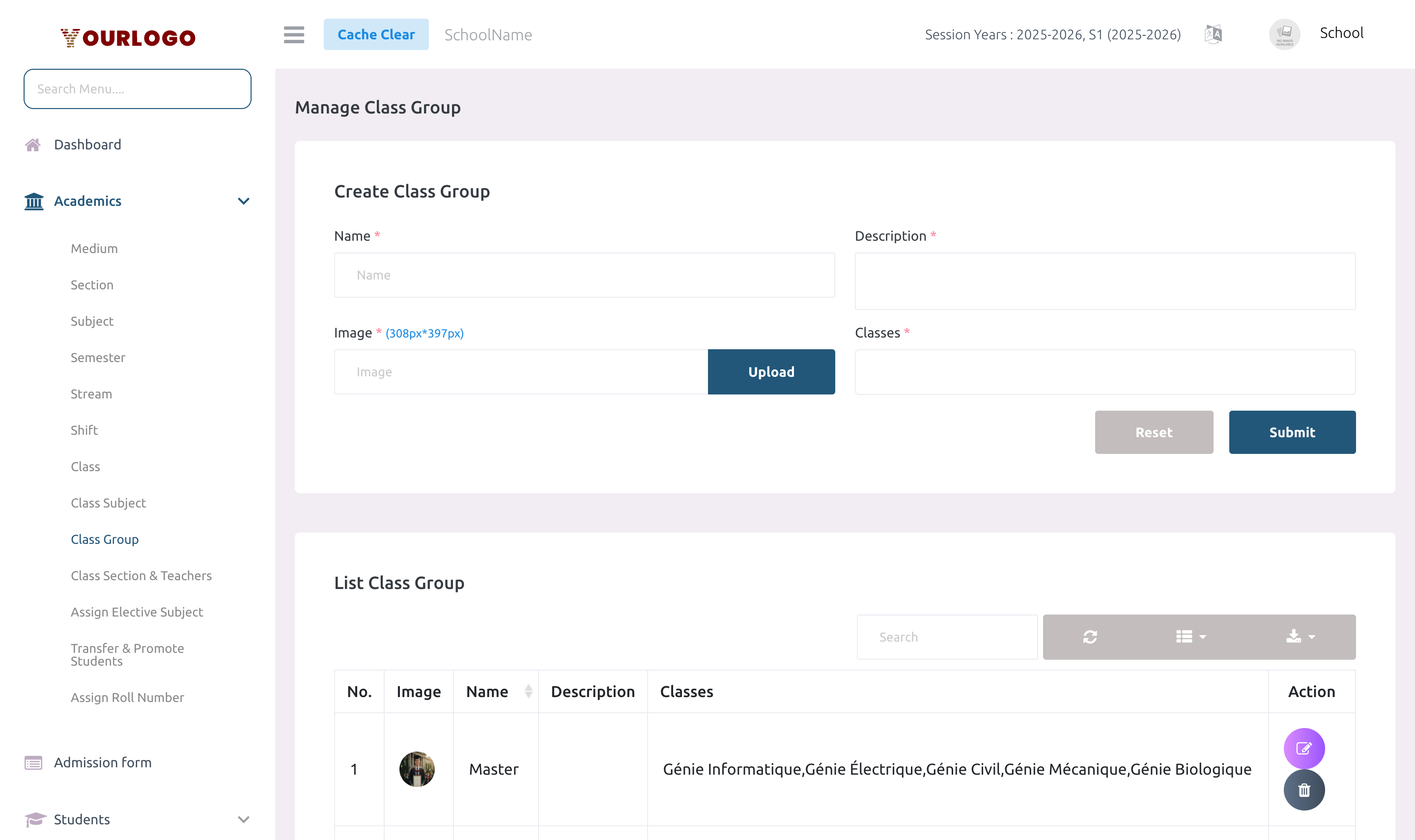Image resolution: width=1415 pixels, height=840 pixels.
Task: Open the export download dropdown in the list toolbar
Action: coord(1299,637)
